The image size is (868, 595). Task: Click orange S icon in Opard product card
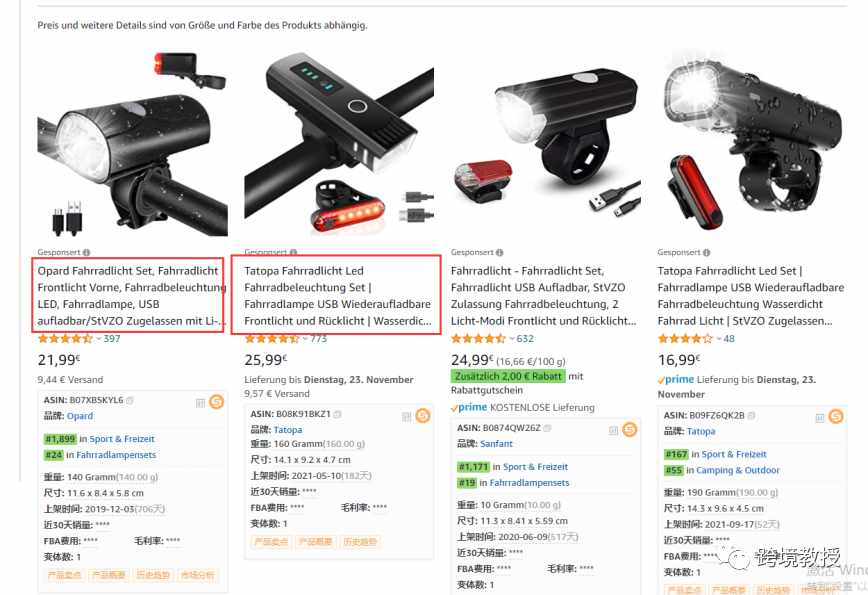[x=216, y=401]
